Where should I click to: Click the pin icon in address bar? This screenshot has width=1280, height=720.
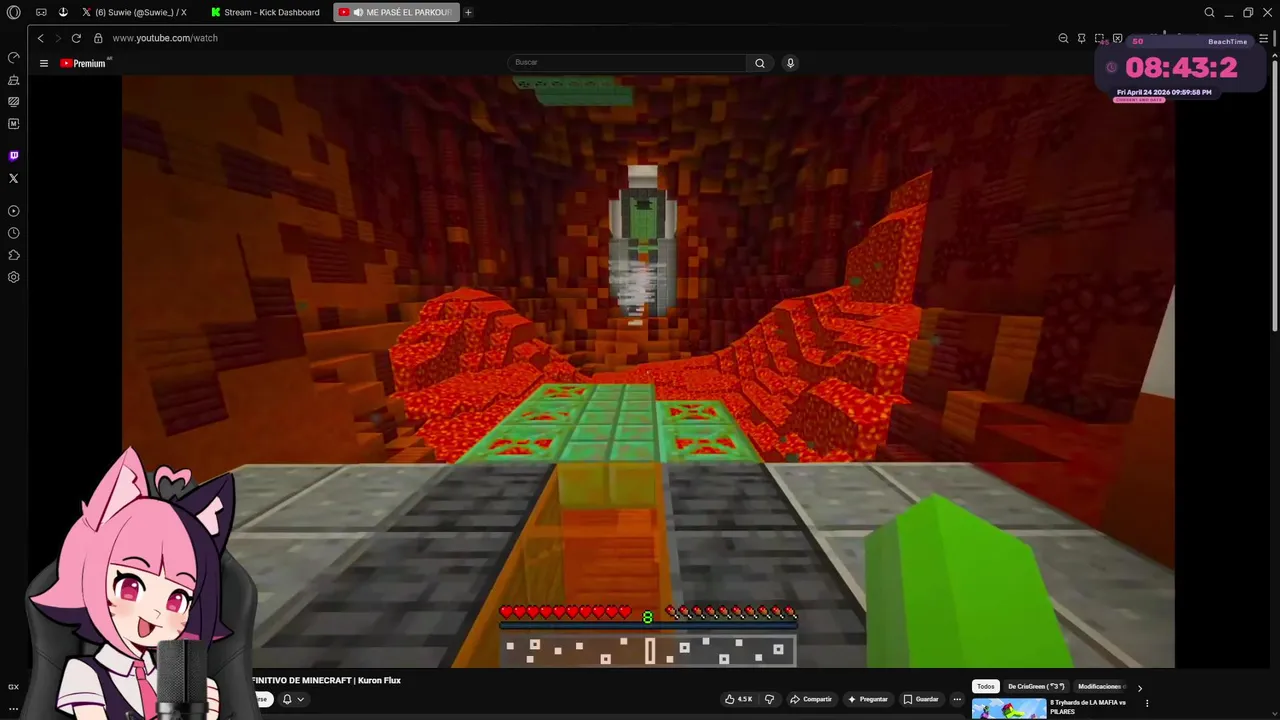click(1081, 38)
